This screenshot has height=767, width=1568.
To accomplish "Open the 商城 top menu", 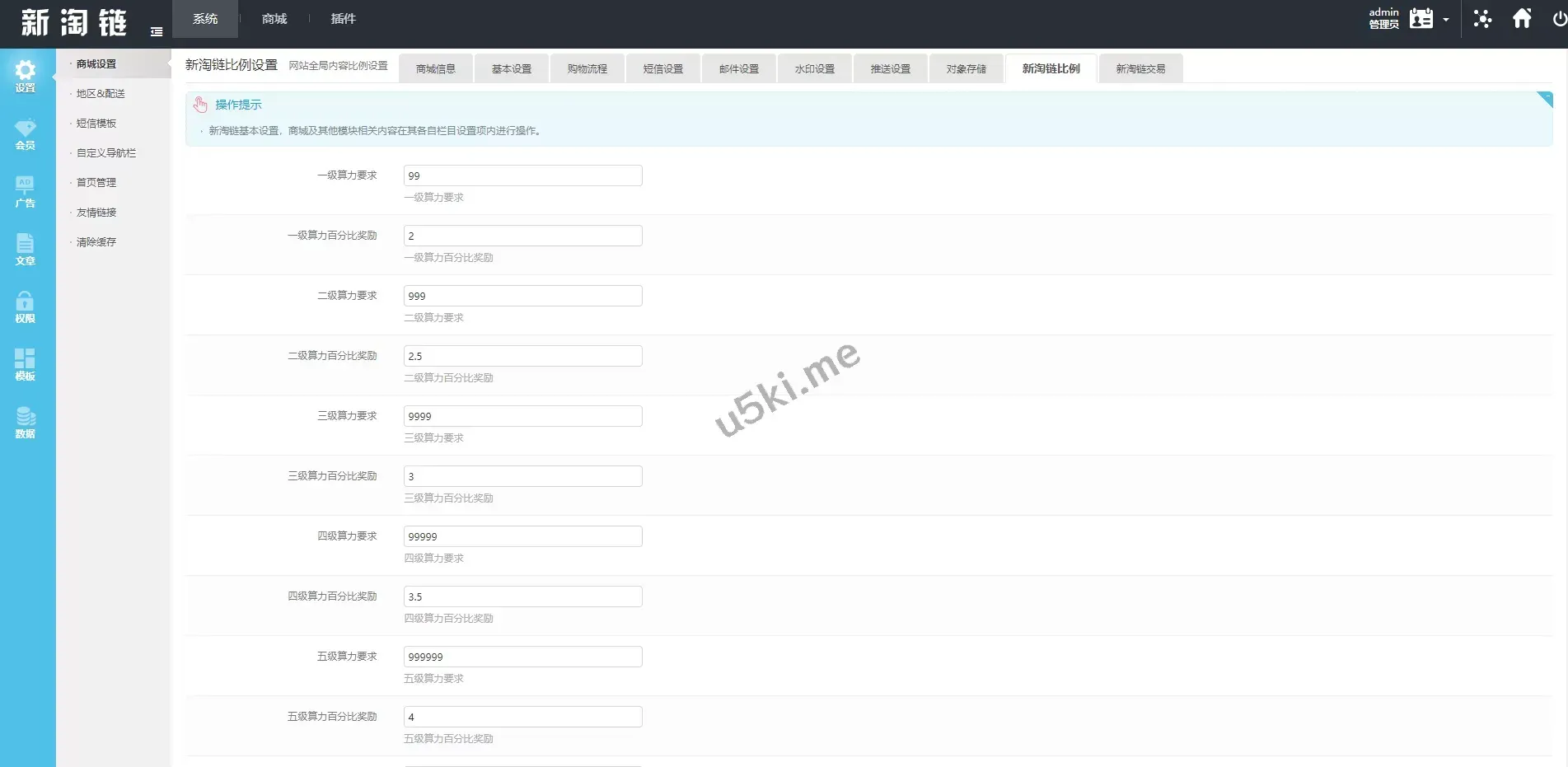I will (274, 19).
